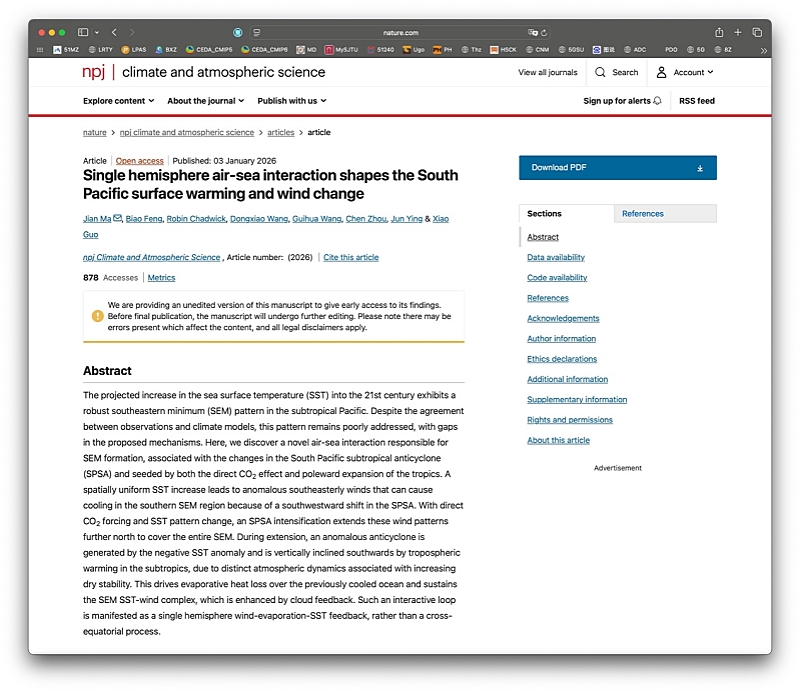The image size is (800, 692).
Task: Click the reload page icon
Action: tap(543, 32)
